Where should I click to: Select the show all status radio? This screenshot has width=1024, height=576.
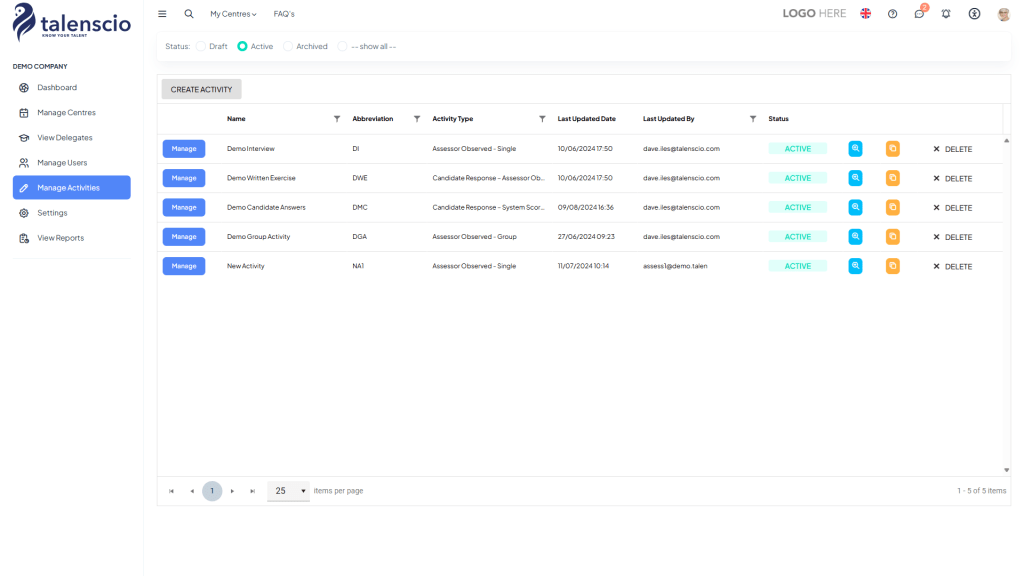342,46
